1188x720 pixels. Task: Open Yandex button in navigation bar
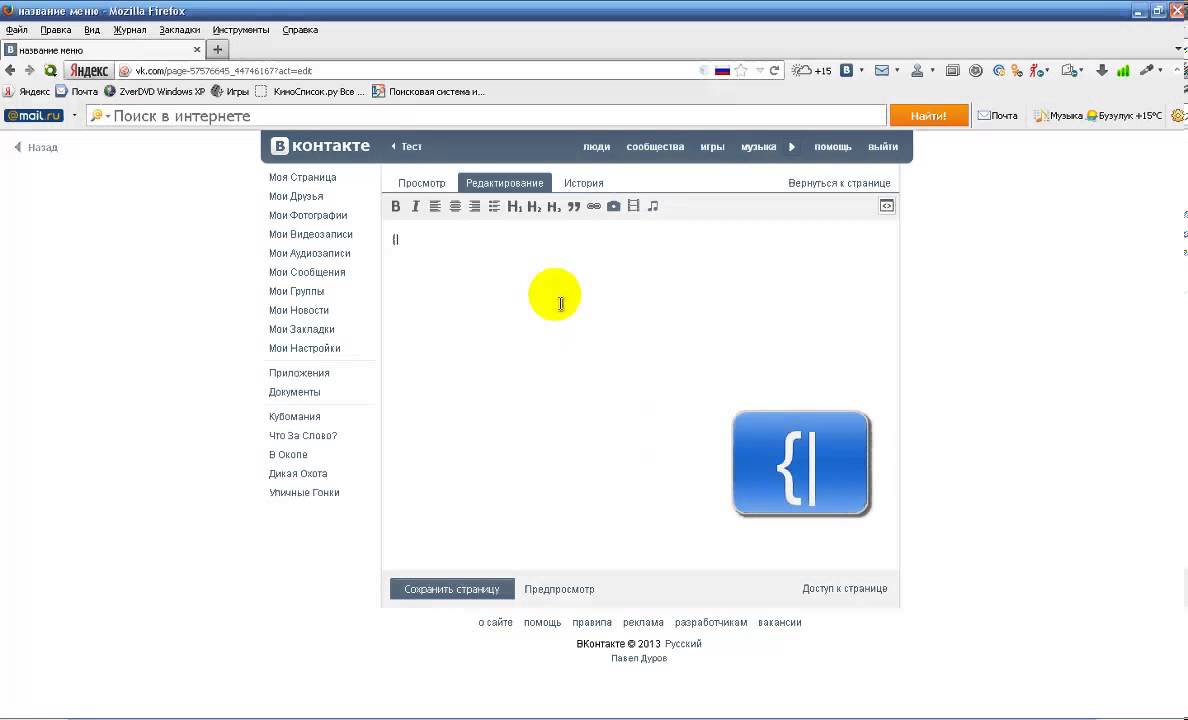pyautogui.click(x=89, y=70)
